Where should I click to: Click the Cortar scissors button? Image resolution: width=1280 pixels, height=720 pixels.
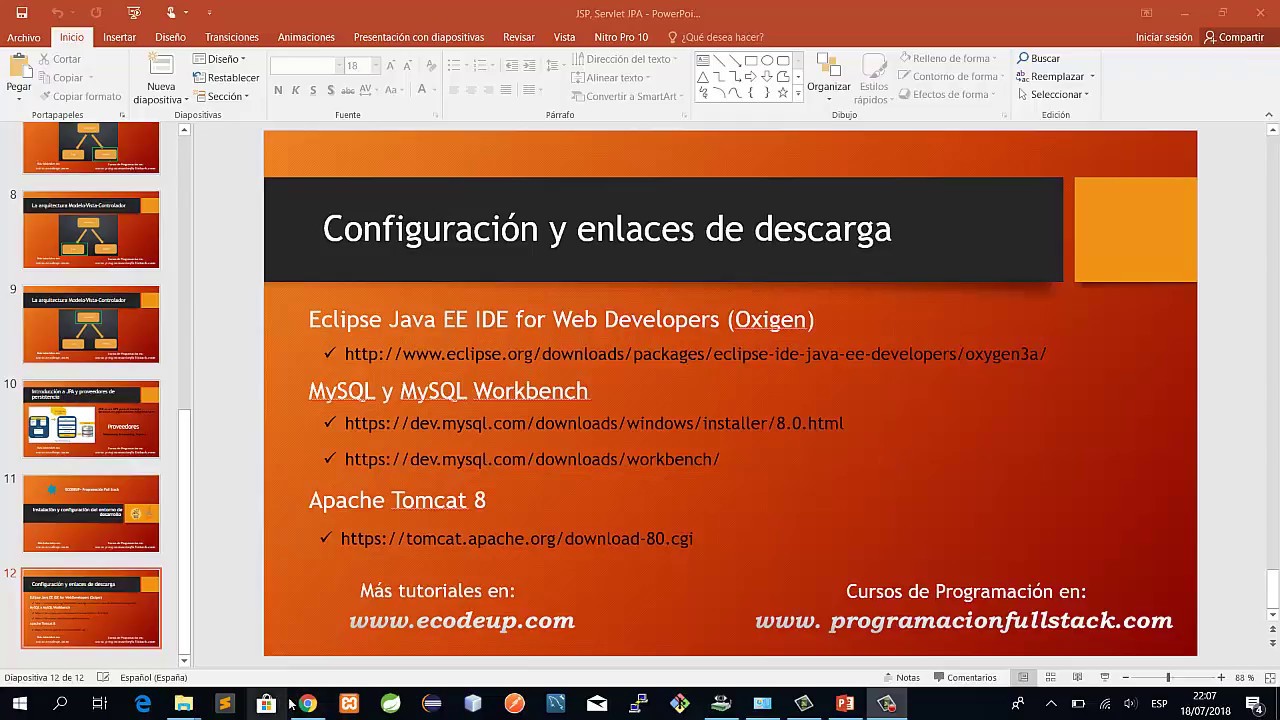point(61,59)
